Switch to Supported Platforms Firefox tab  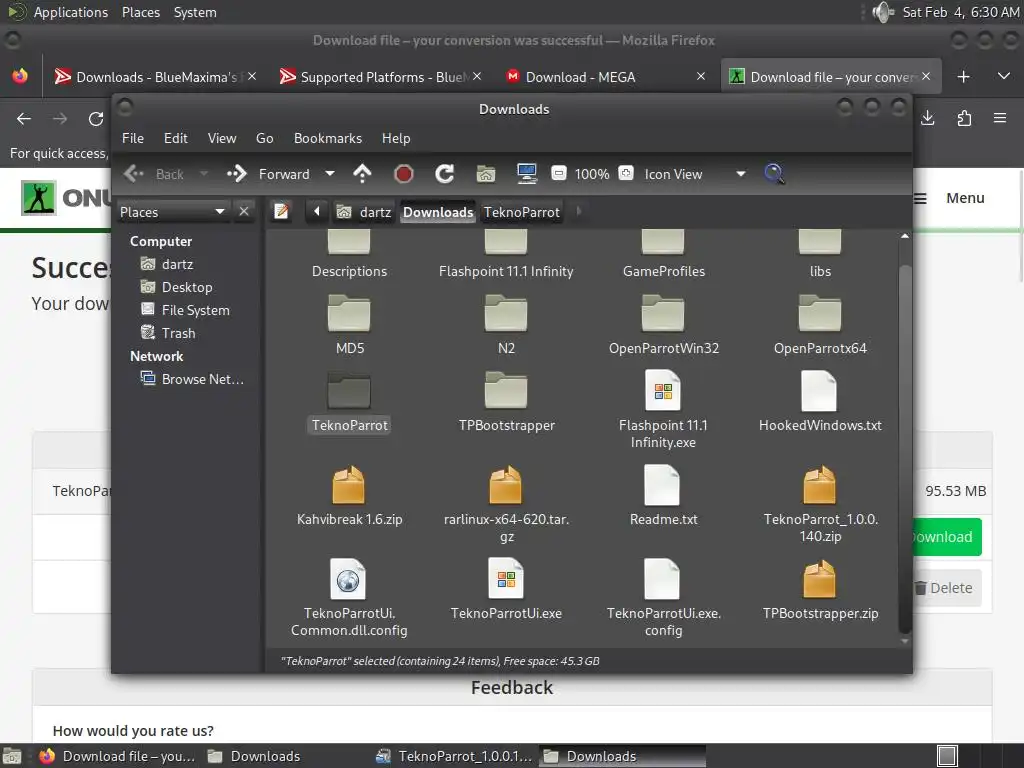point(381,77)
